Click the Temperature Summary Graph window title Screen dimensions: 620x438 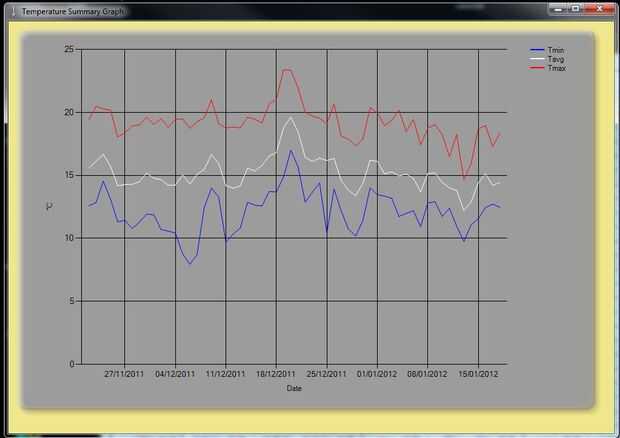coord(73,11)
